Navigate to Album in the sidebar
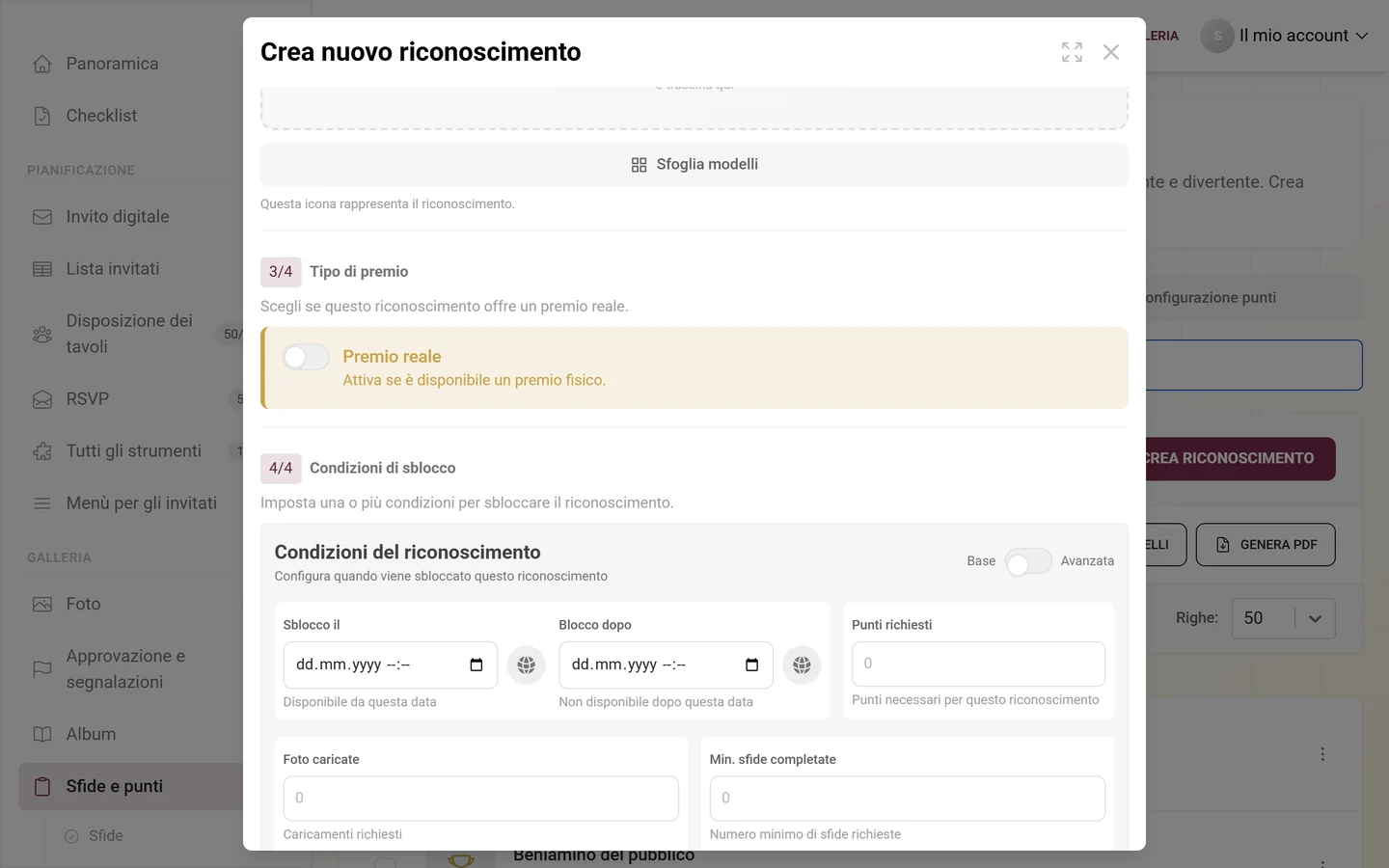This screenshot has width=1389, height=868. [91, 735]
